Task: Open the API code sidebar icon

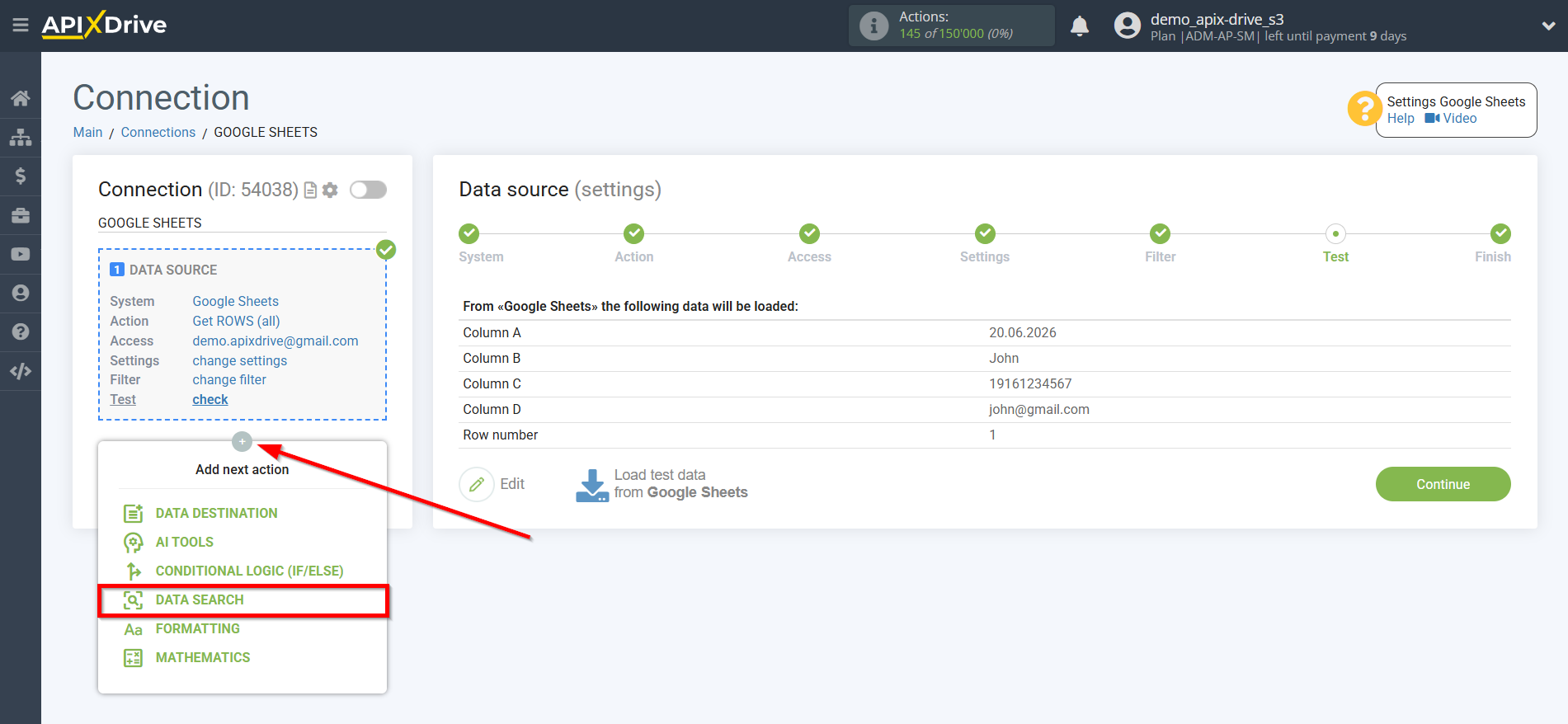Action: click(21, 371)
